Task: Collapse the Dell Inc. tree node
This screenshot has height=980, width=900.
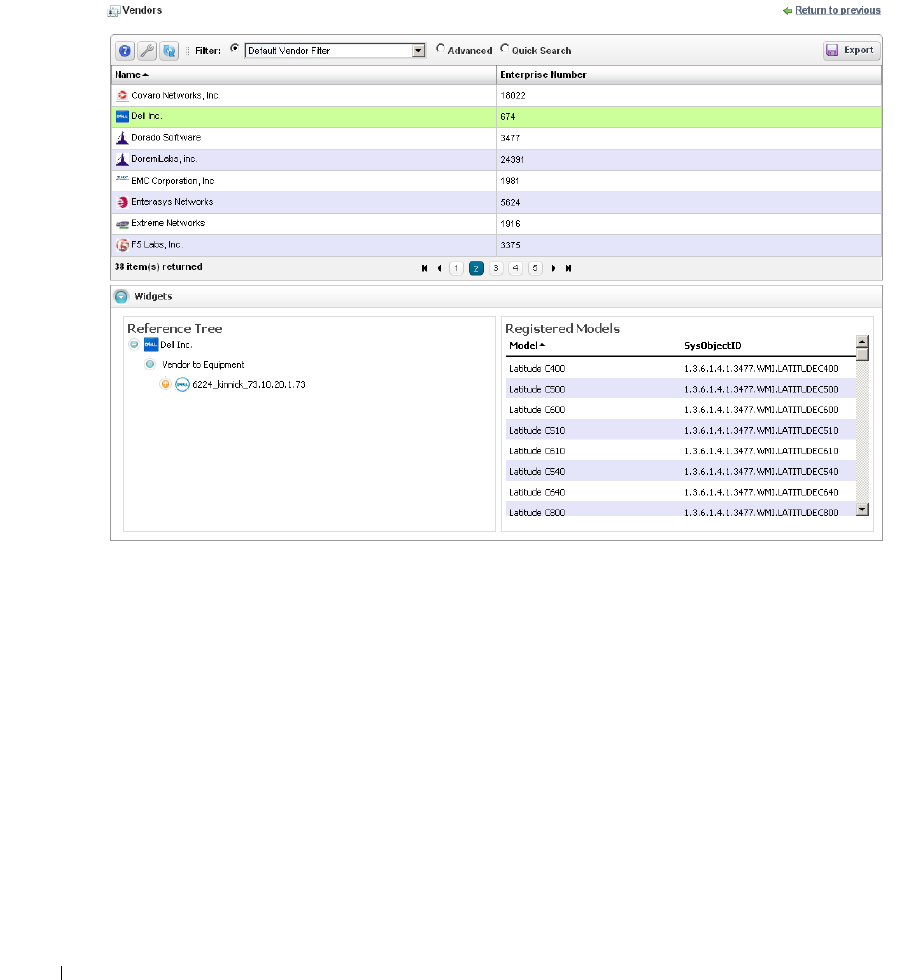Action: pyautogui.click(x=134, y=344)
